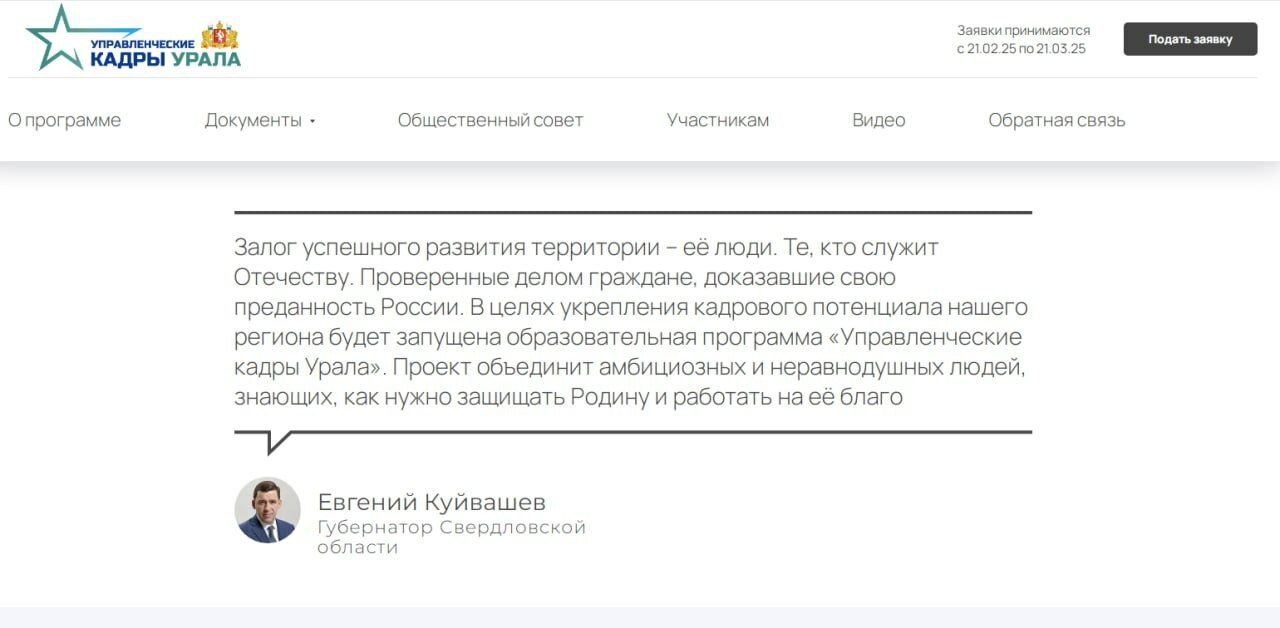The height and width of the screenshot is (628, 1280).
Task: Expand the Документы dropdown menu
Action: point(260,120)
